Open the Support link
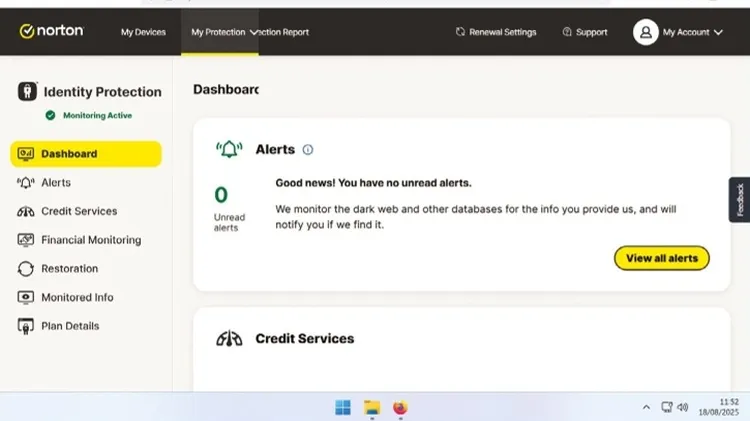750x421 pixels. [591, 32]
